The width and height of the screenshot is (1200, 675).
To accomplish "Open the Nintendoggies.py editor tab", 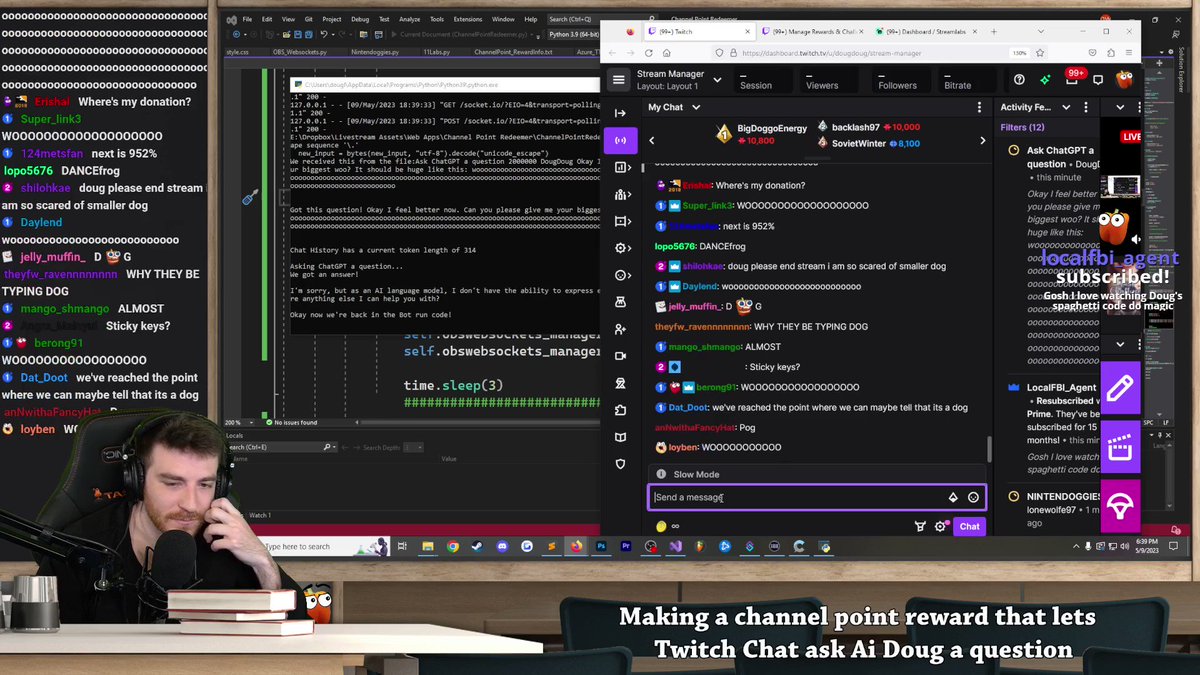I will tap(374, 51).
